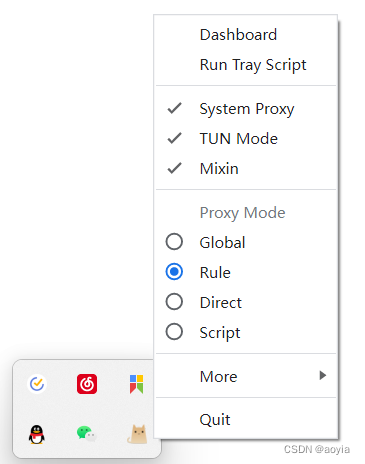Open the WeChat tray icon
Viewport: 365px width, 464px height.
pyautogui.click(x=86, y=434)
